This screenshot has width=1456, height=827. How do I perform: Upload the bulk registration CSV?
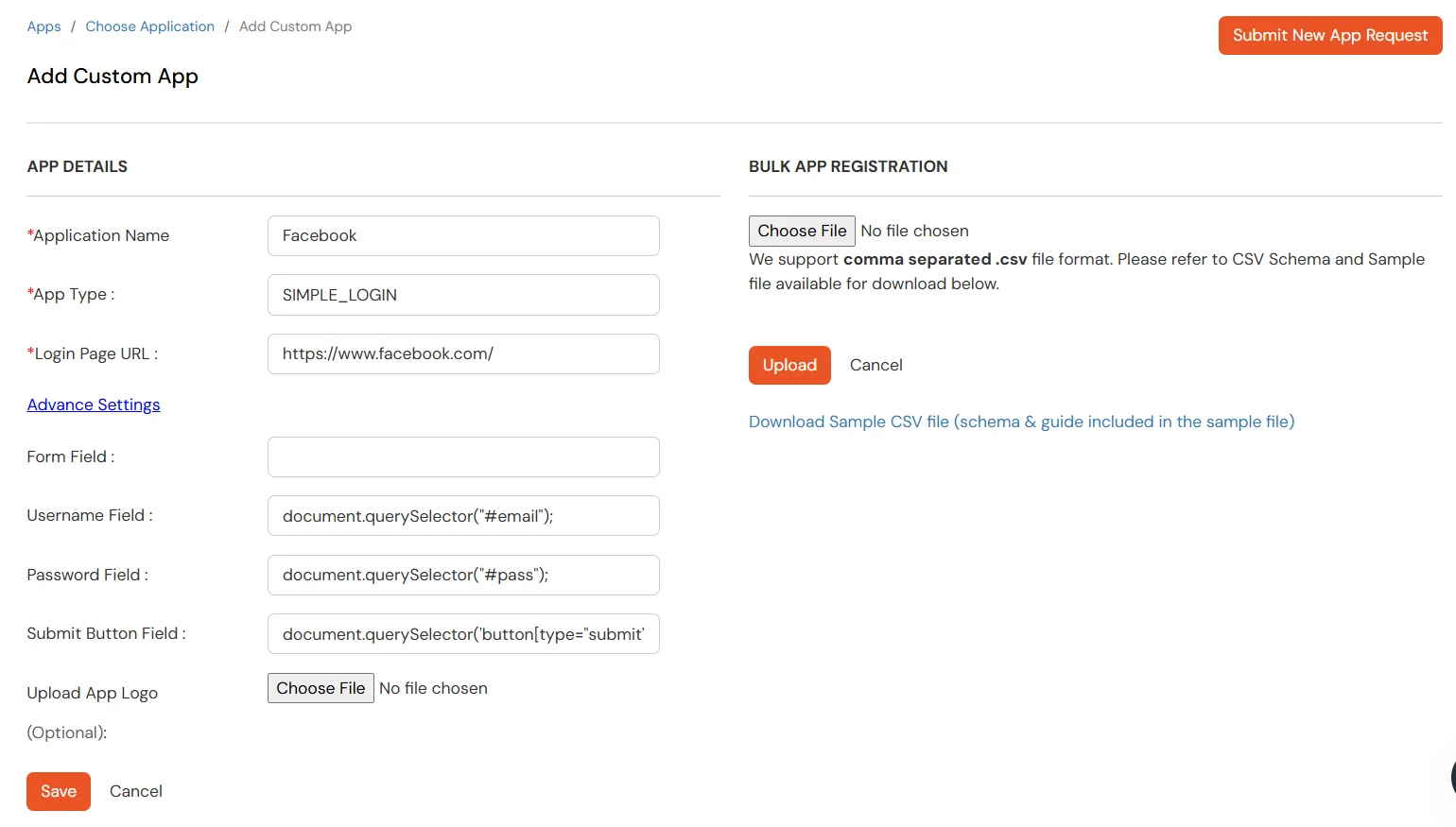pos(789,365)
